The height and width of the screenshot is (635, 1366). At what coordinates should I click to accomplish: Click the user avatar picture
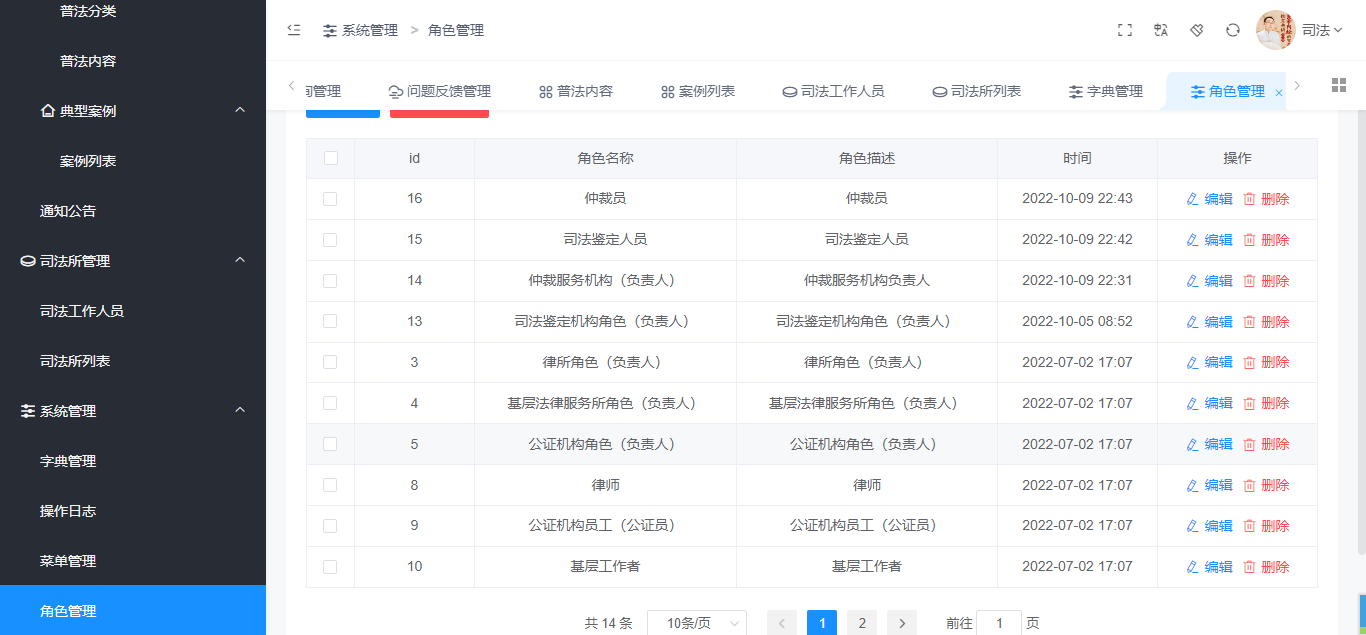tap(1275, 30)
